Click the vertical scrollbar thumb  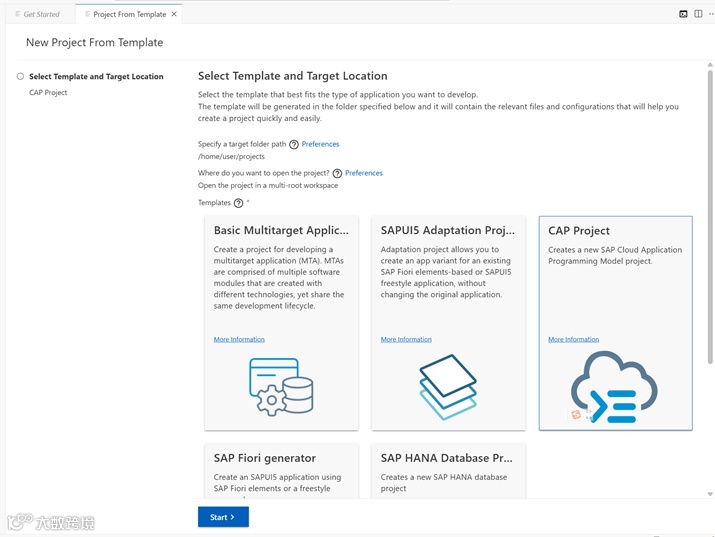coord(710,217)
